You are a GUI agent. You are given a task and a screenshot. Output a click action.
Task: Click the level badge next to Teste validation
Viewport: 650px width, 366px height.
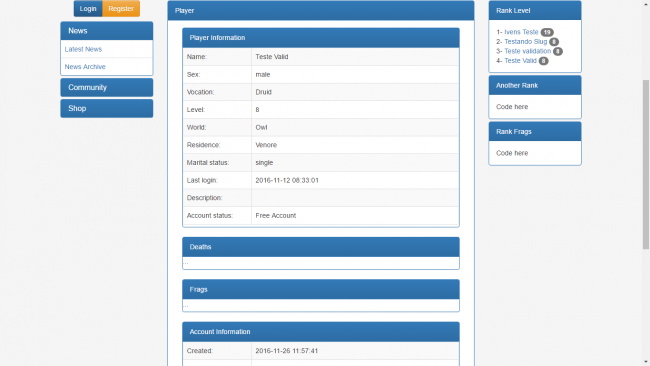(x=558, y=51)
